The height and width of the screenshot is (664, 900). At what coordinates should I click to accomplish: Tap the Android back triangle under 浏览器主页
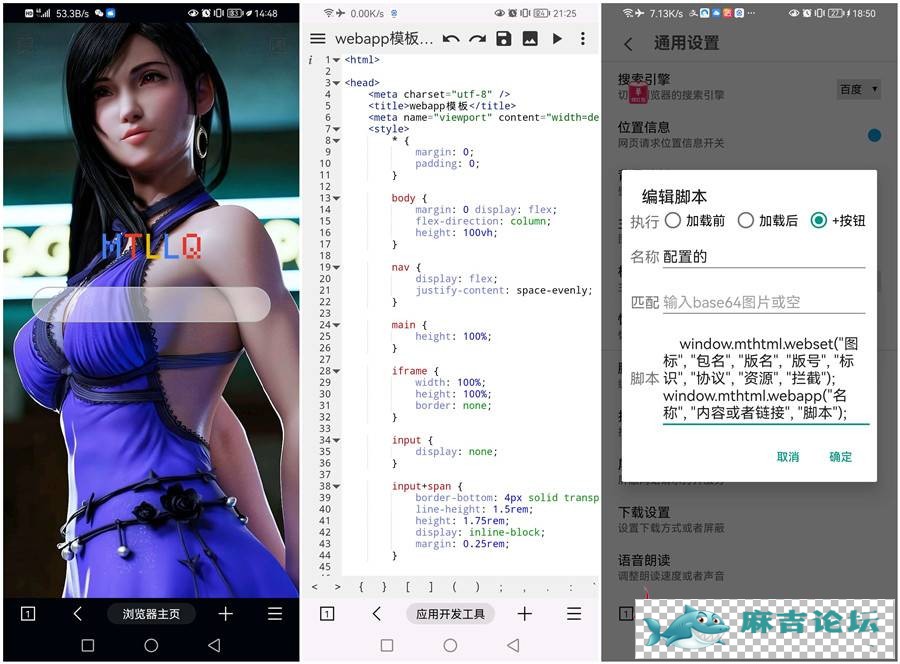coord(214,646)
